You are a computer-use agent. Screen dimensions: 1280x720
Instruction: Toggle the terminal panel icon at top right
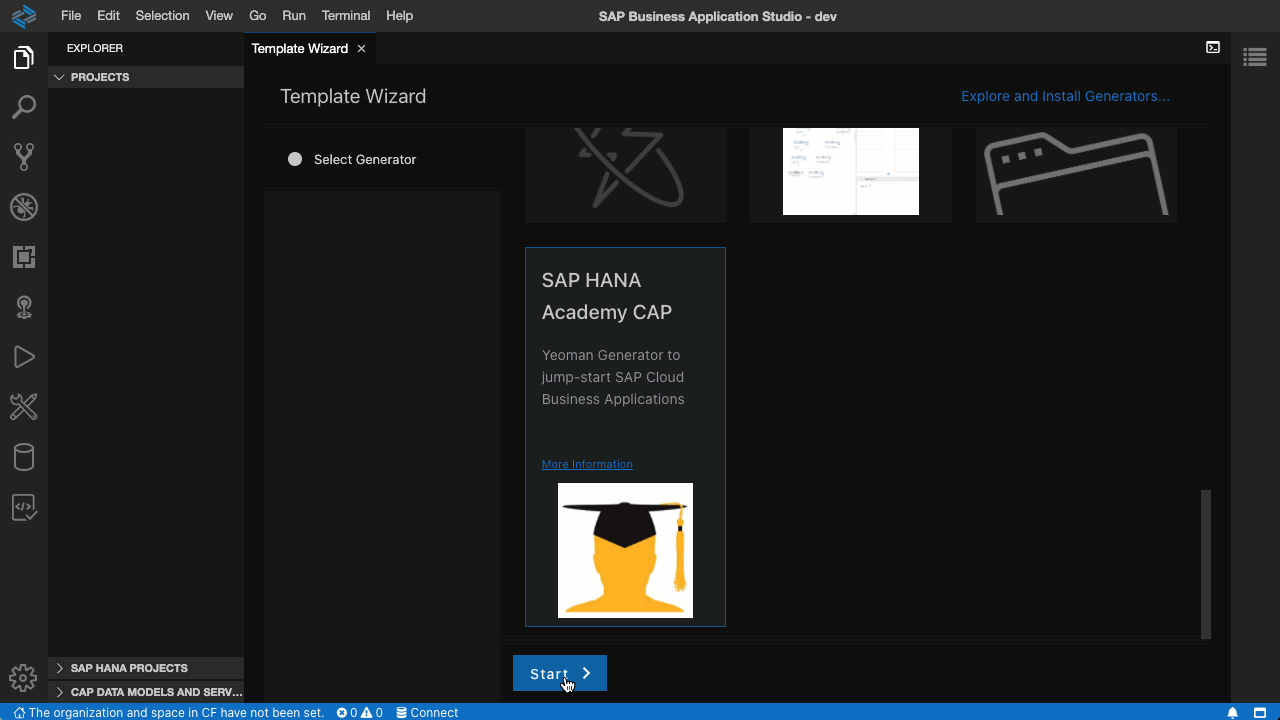coord(1213,47)
